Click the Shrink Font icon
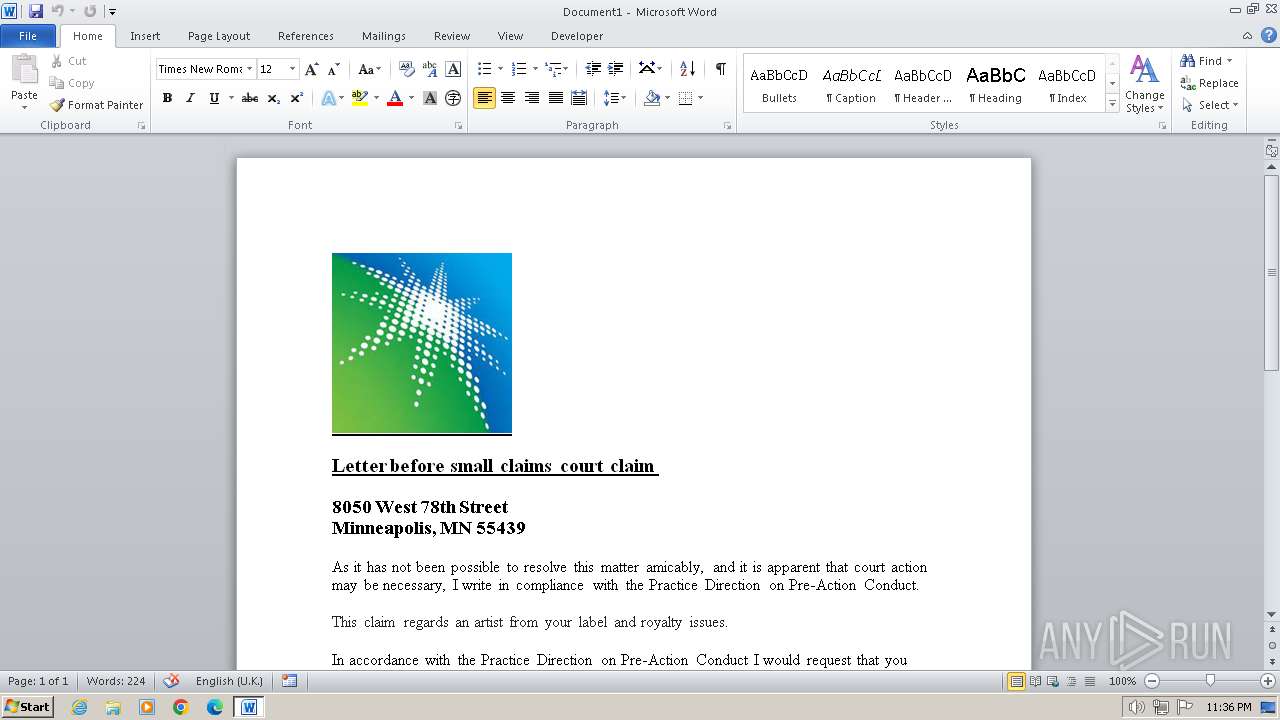 (x=334, y=69)
